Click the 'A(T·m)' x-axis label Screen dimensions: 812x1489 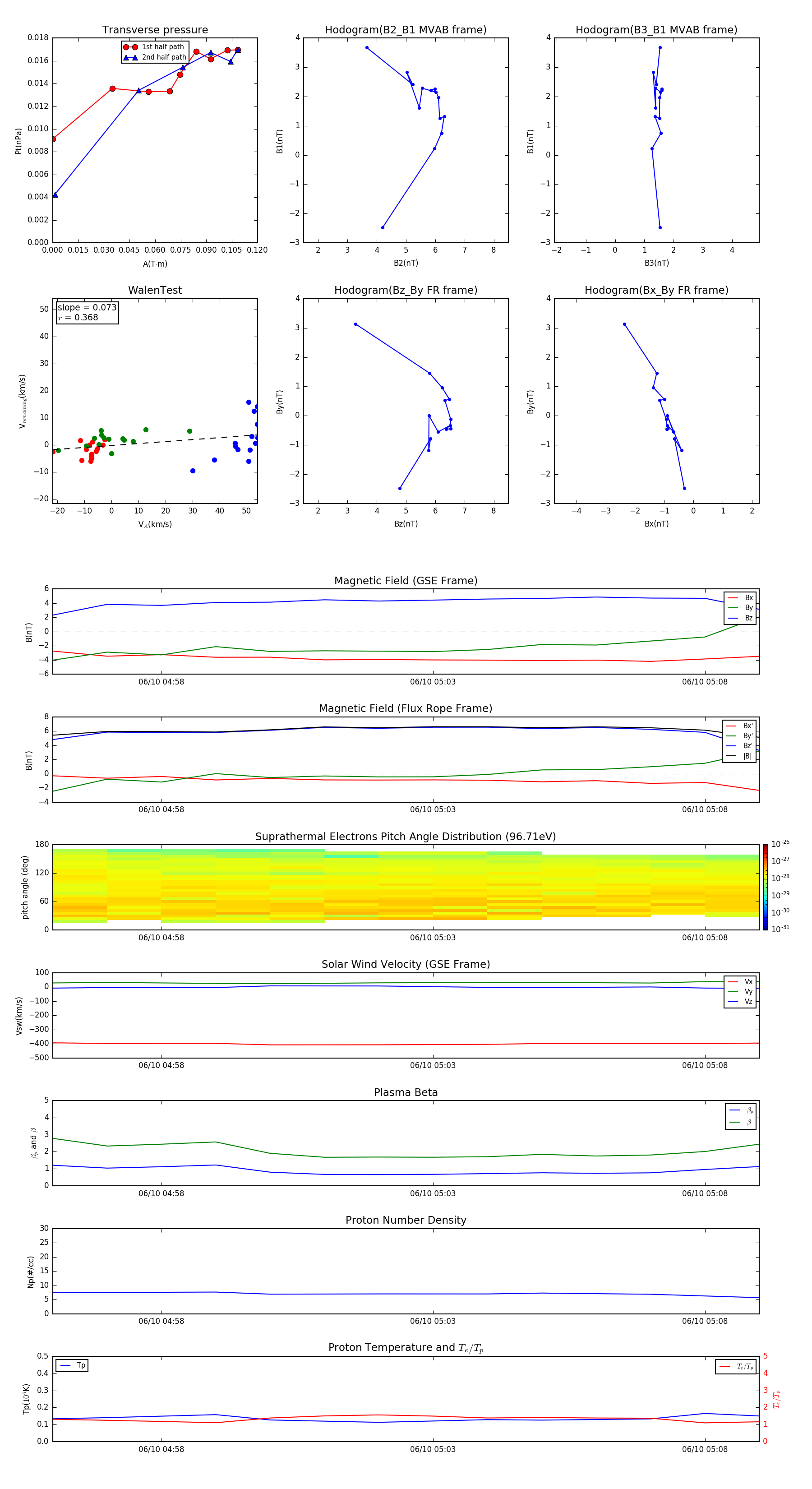155,264
